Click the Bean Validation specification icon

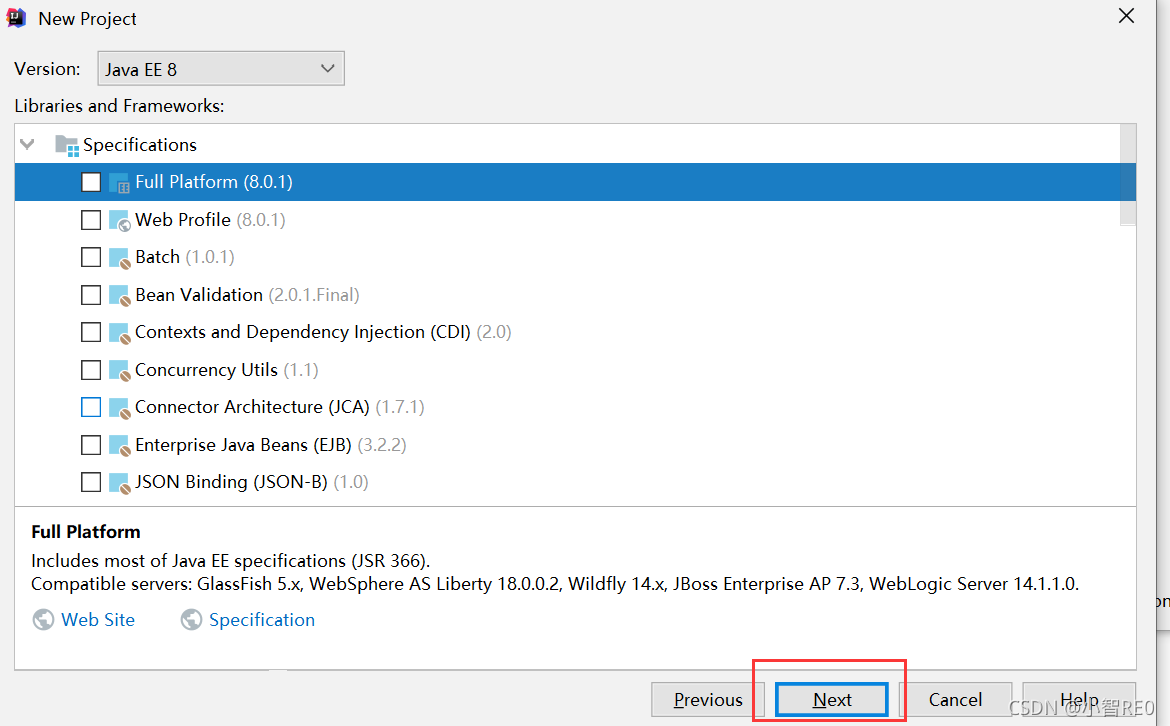point(119,295)
